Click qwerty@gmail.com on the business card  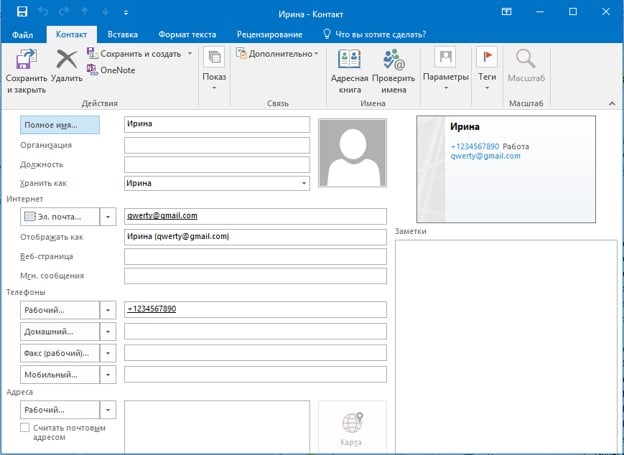pyautogui.click(x=485, y=156)
